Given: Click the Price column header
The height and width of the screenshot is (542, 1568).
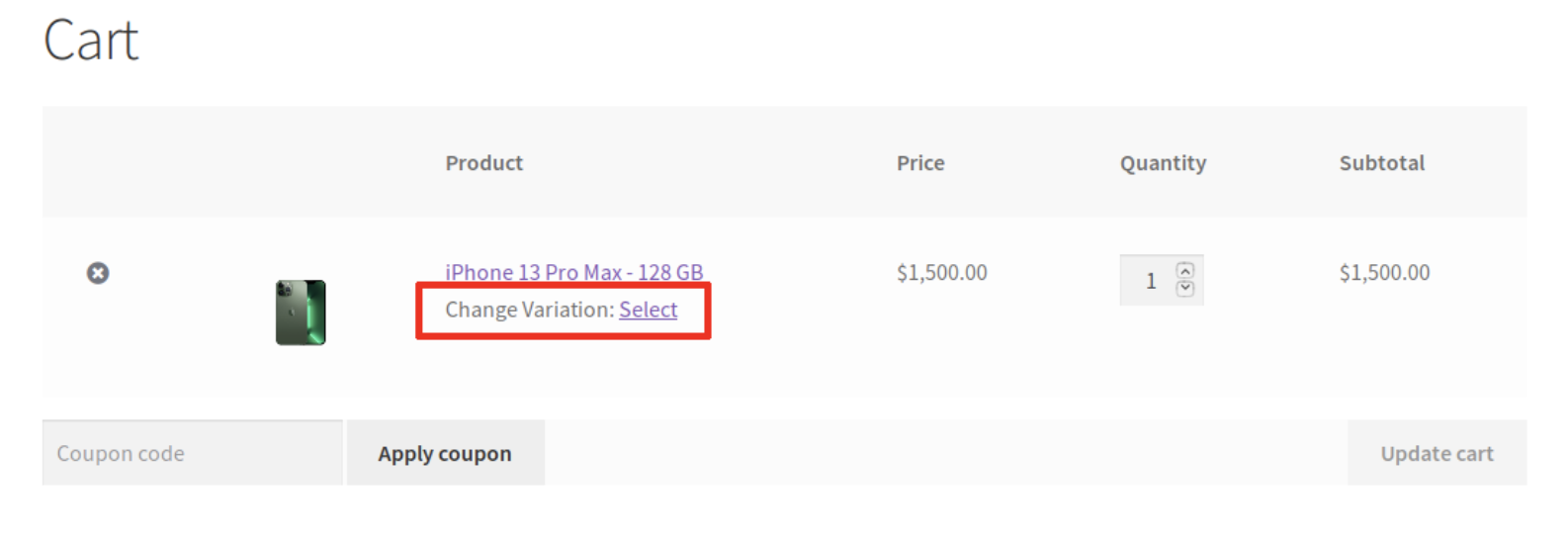Looking at the screenshot, I should pyautogui.click(x=920, y=163).
